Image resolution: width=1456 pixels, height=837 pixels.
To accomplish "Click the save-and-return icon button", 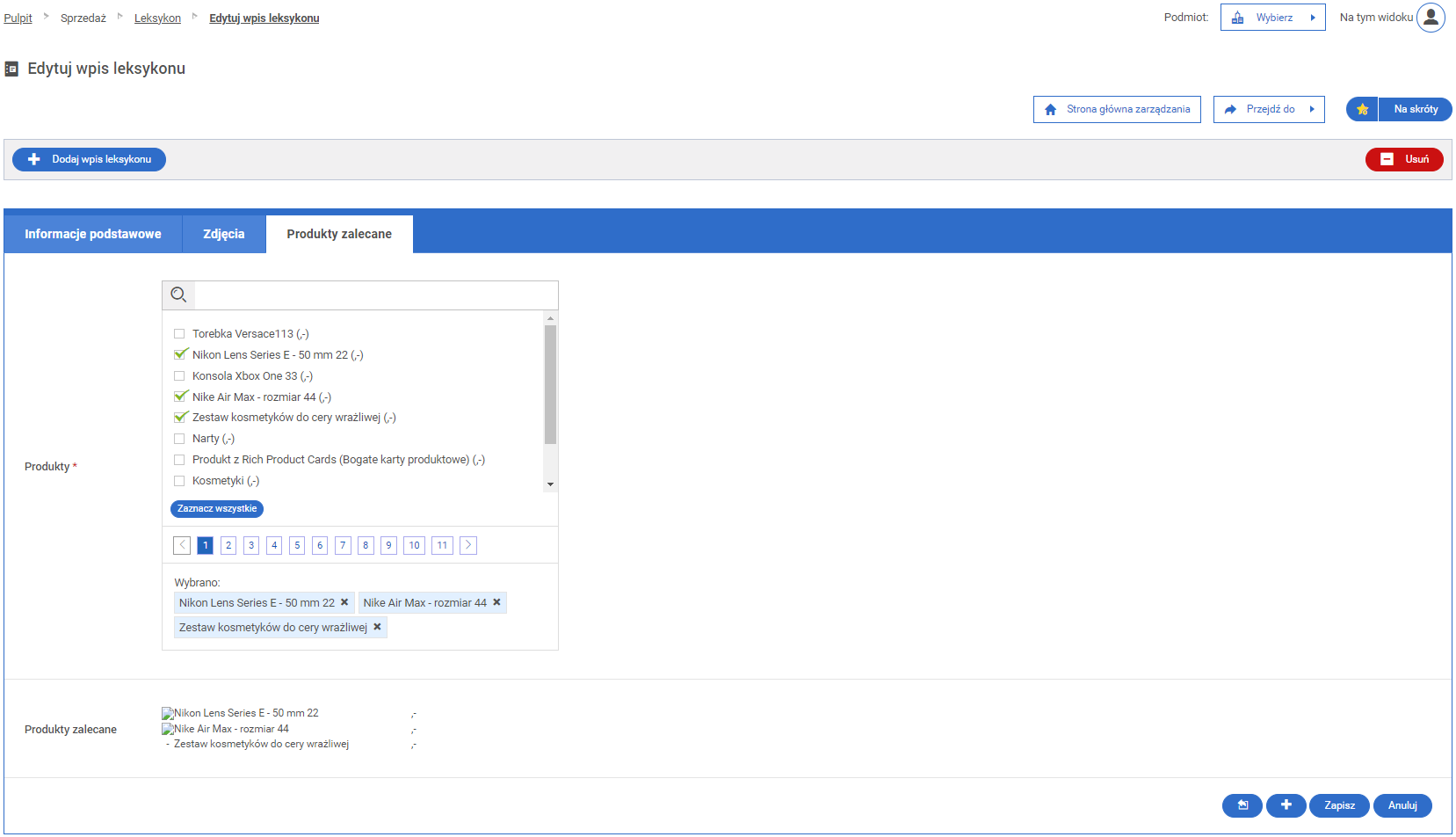I will (1242, 805).
